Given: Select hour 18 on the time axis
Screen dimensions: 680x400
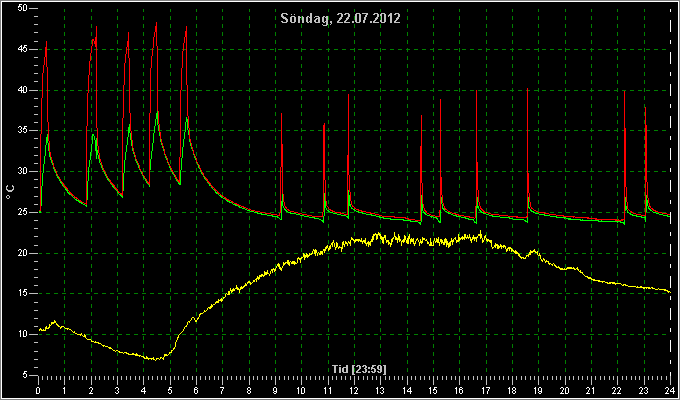Looking at the screenshot, I should tap(512, 390).
